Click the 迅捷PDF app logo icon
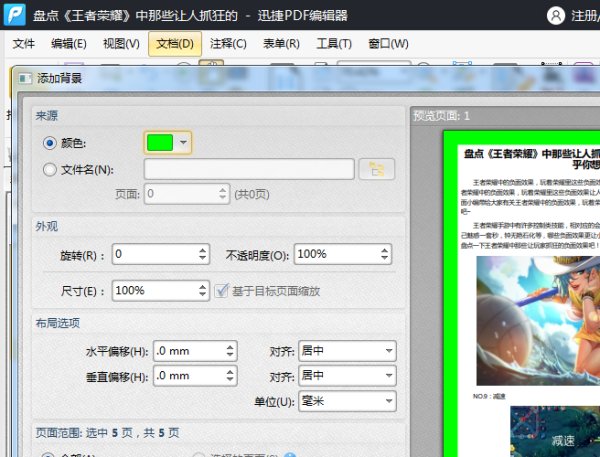Viewport: 600px width, 457px height. coord(15,15)
